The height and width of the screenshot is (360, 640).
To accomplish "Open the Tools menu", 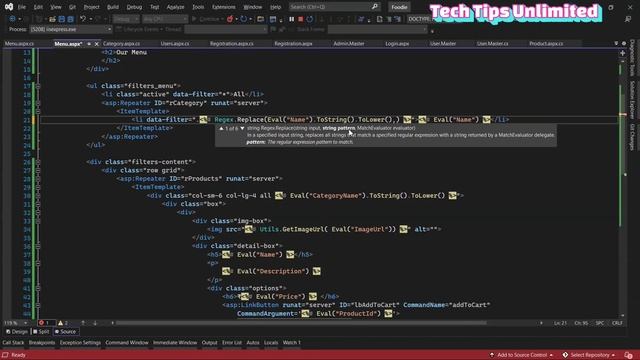I will tap(198, 7).
